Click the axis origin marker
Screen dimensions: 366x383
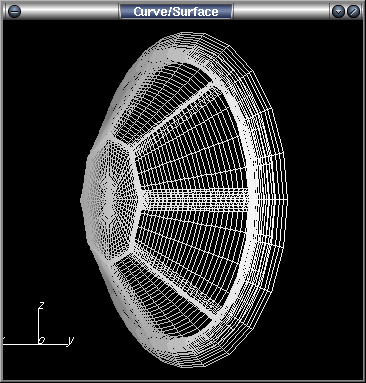pos(42,340)
